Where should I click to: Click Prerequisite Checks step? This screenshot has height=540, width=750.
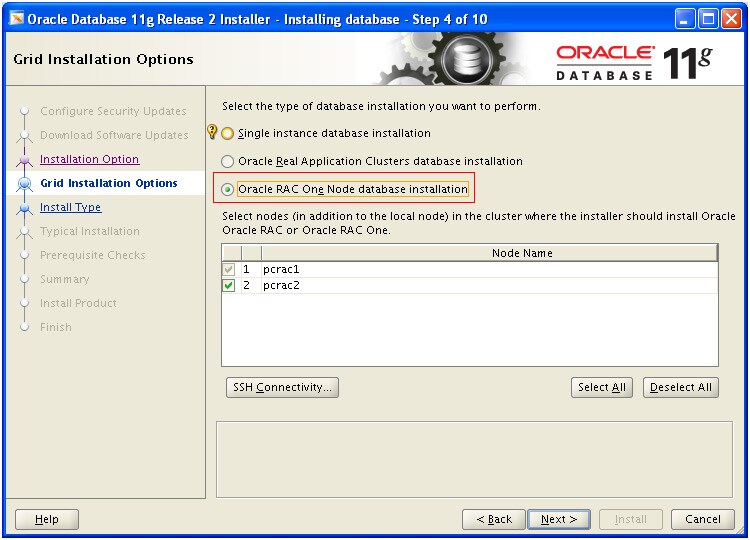[93, 255]
